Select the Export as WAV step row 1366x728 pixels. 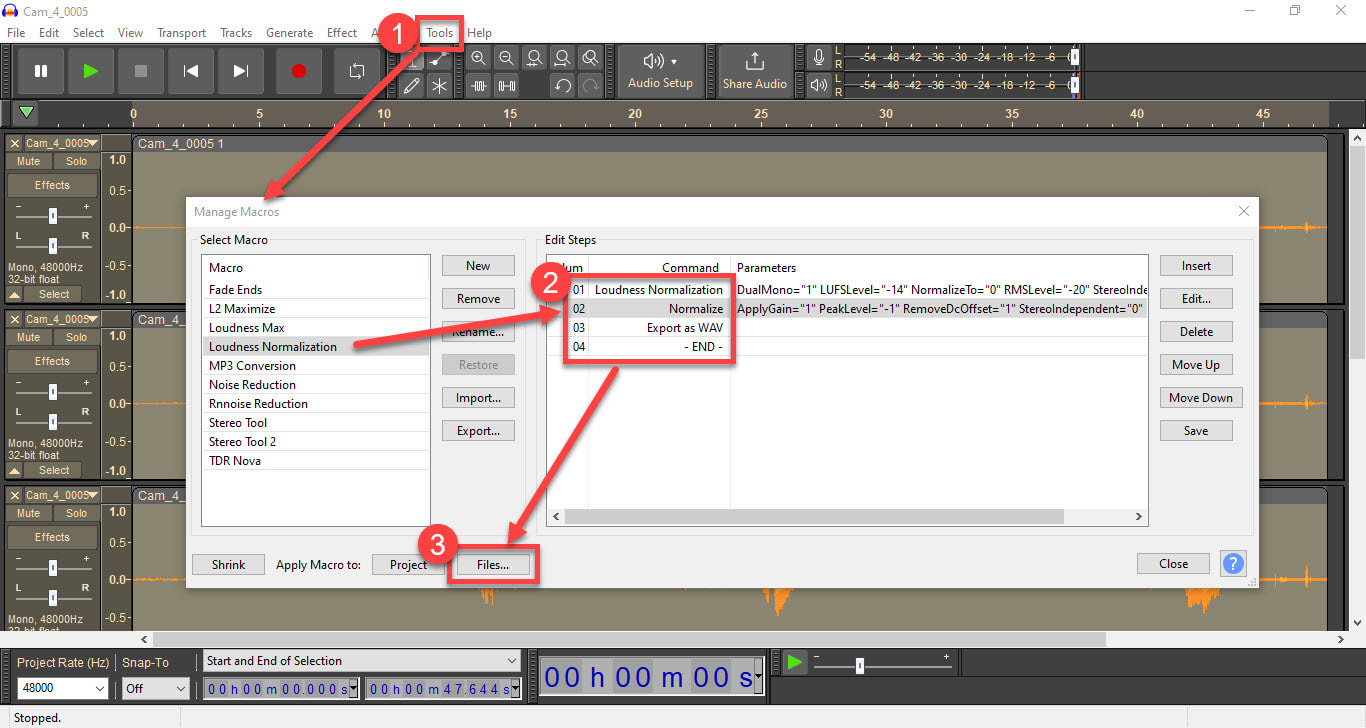[846, 328]
